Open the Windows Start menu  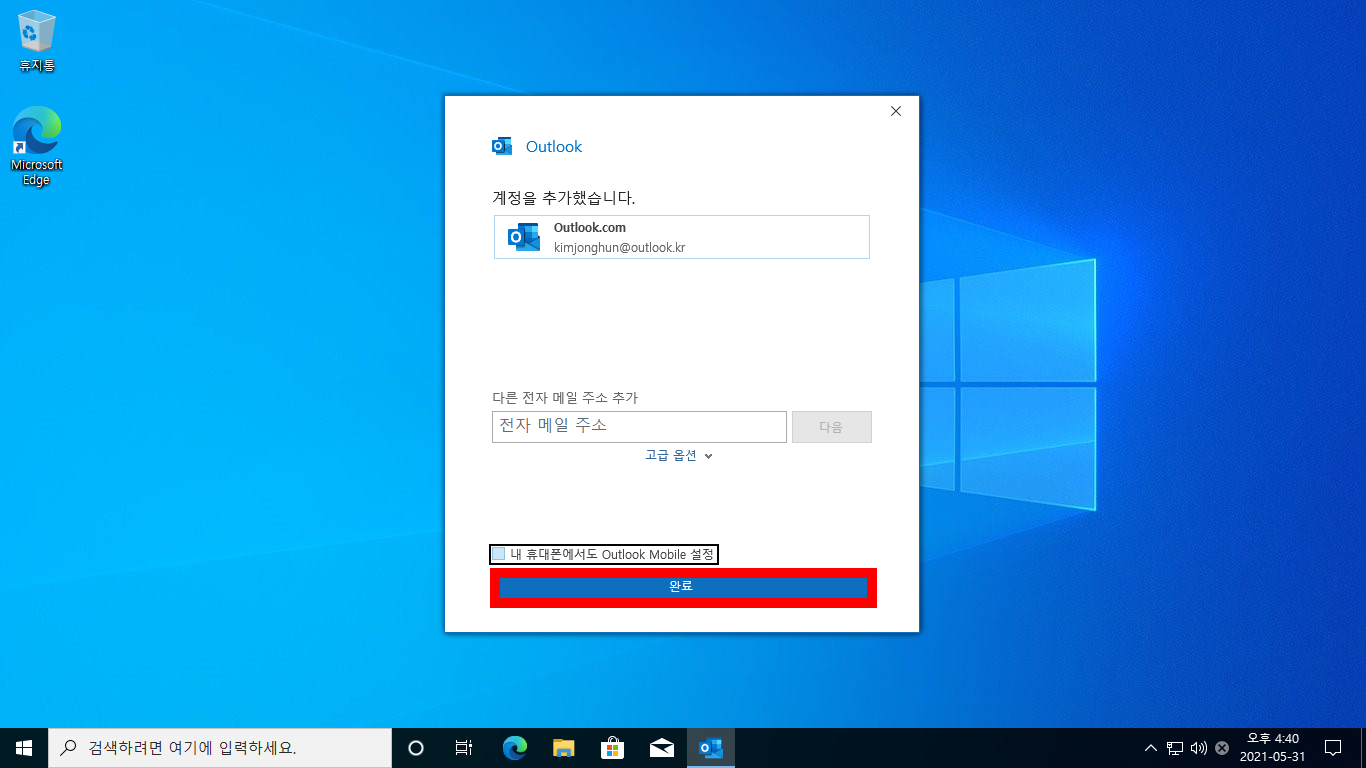pos(24,748)
